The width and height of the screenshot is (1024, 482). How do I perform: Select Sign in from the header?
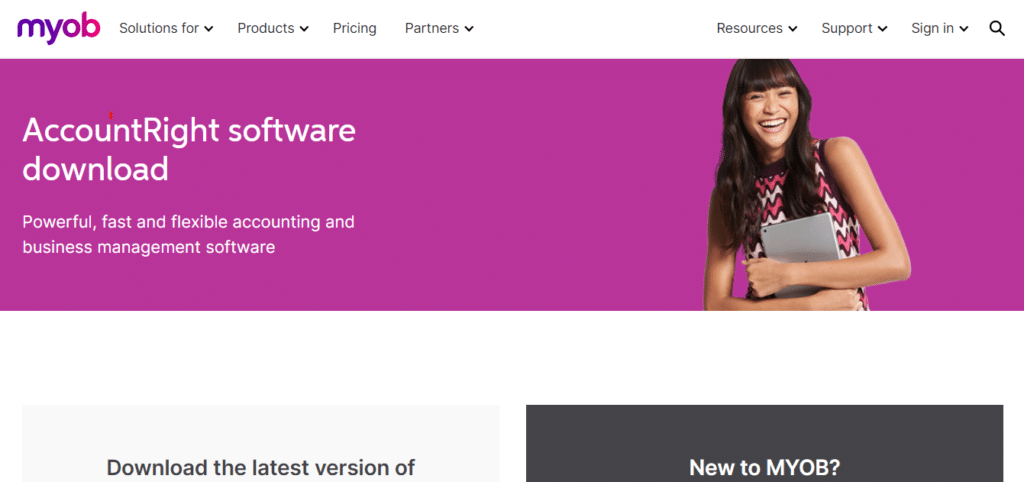[x=932, y=28]
